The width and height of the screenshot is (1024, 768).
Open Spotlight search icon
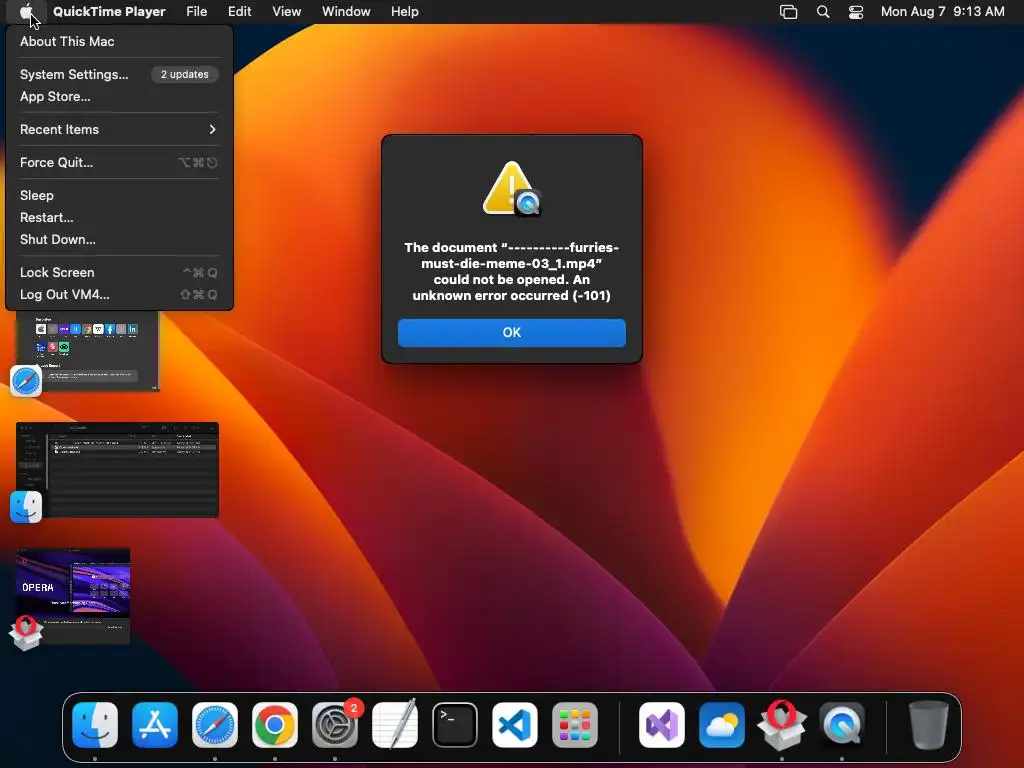[823, 12]
